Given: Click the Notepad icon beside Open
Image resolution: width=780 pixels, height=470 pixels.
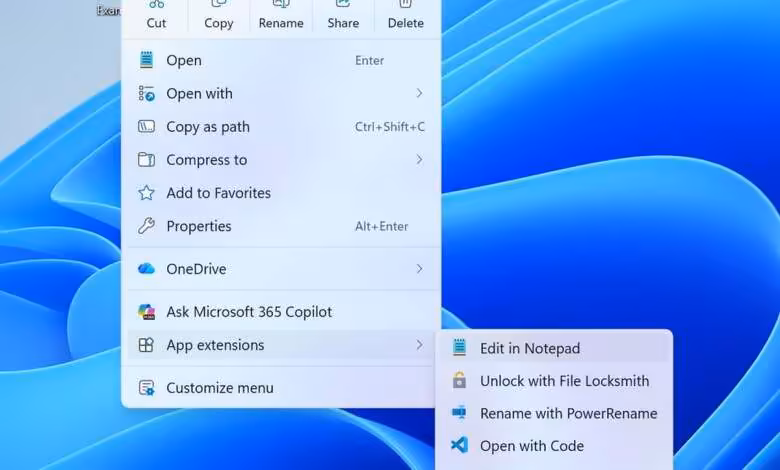Looking at the screenshot, I should pyautogui.click(x=146, y=60).
